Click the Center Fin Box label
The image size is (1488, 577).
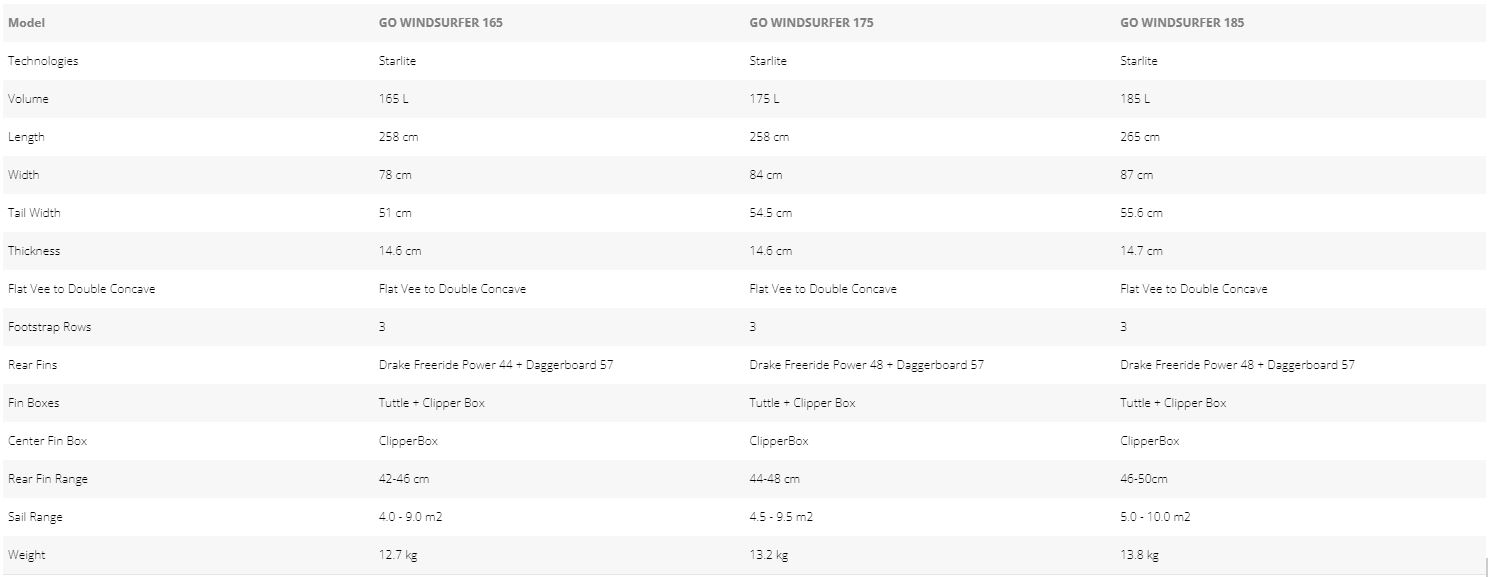47,441
